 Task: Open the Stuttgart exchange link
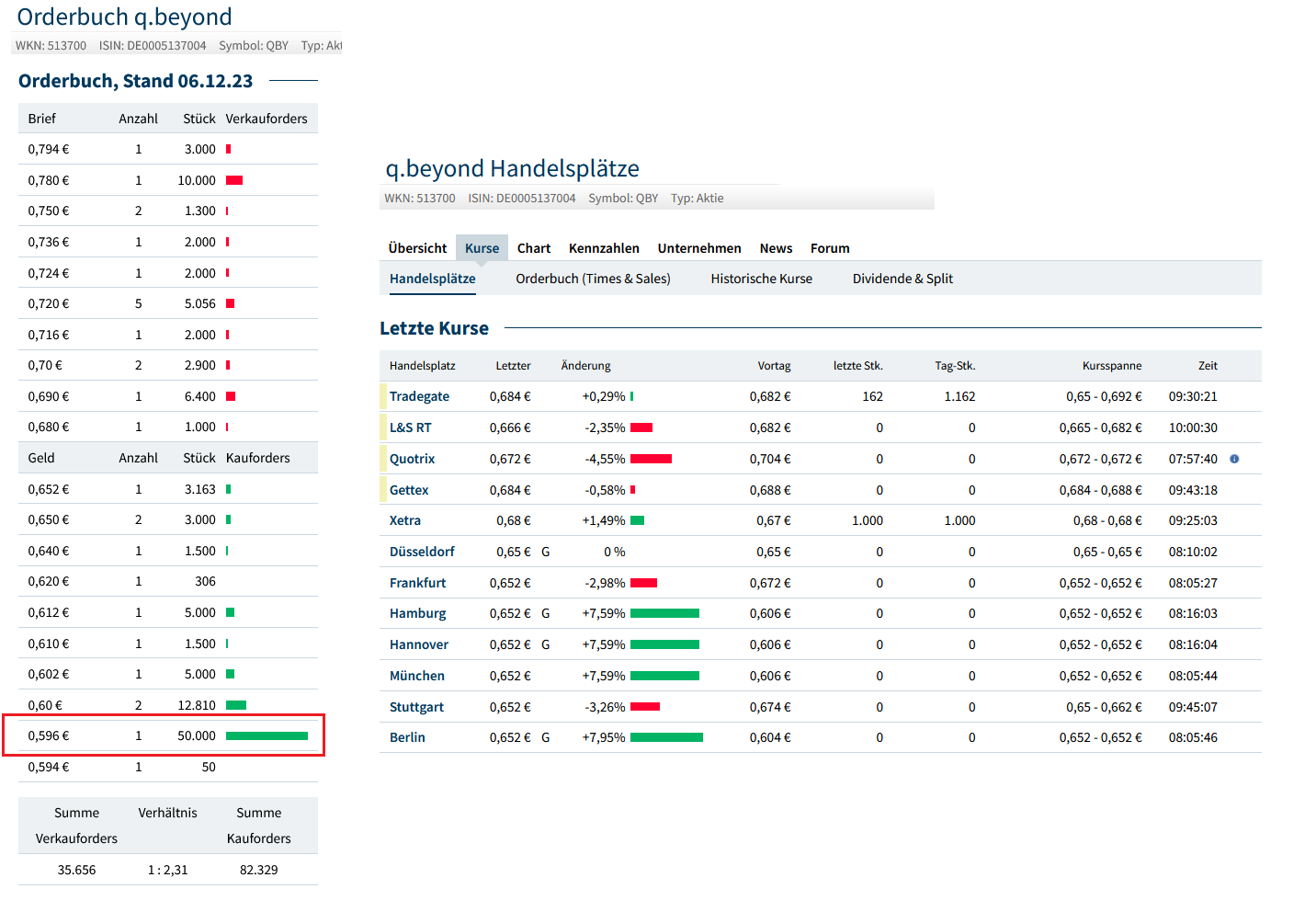coord(416,707)
